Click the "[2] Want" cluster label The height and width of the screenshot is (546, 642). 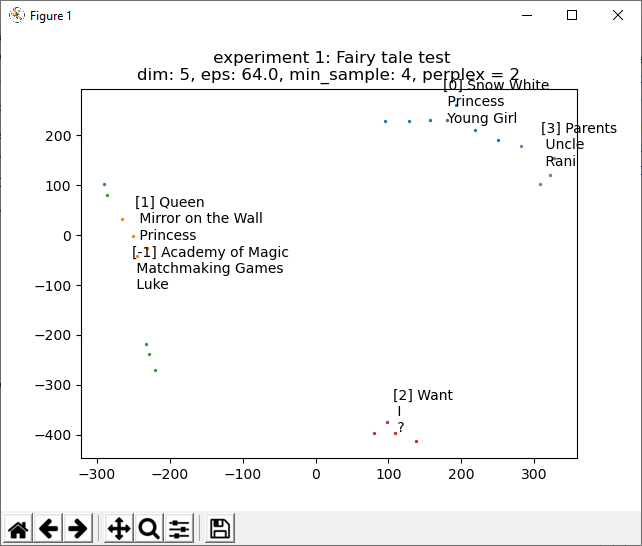pos(422,395)
